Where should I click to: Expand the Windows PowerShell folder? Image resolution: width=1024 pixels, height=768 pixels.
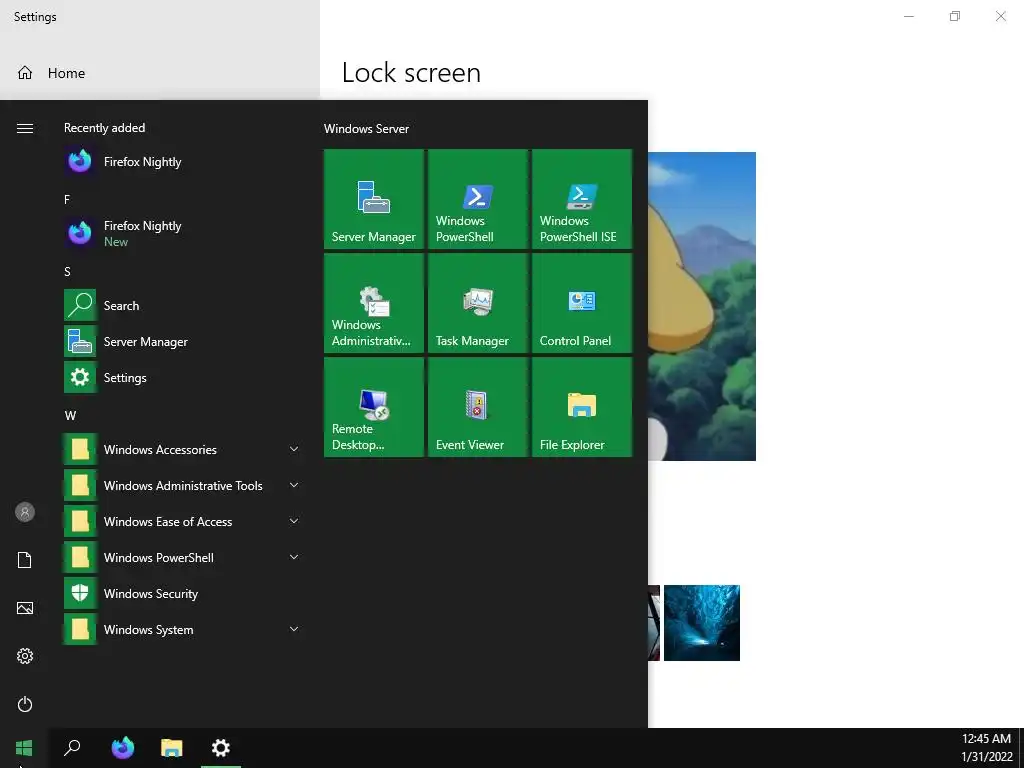(x=183, y=558)
